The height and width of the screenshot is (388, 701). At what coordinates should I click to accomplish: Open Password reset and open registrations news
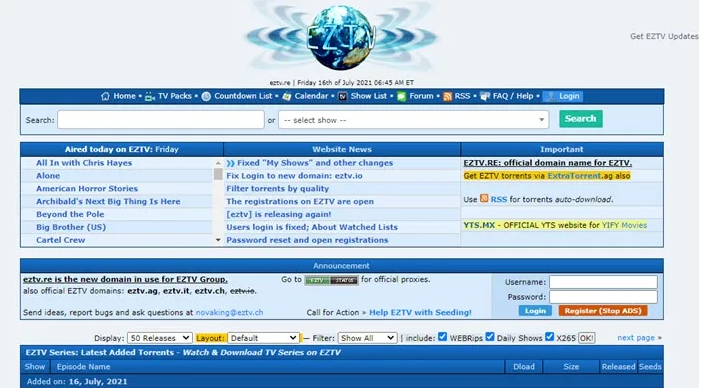pyautogui.click(x=307, y=240)
